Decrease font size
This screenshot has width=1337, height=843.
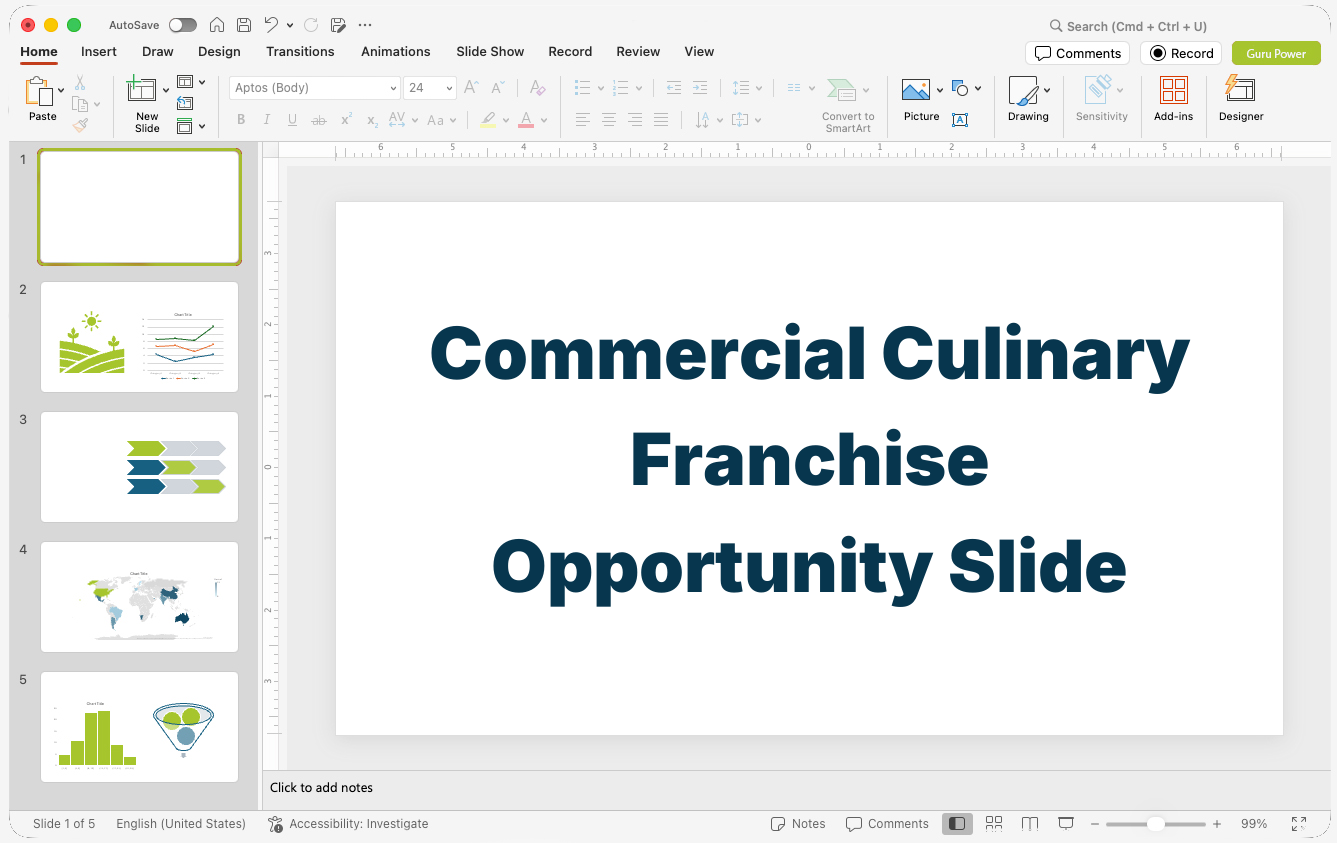pyautogui.click(x=497, y=88)
